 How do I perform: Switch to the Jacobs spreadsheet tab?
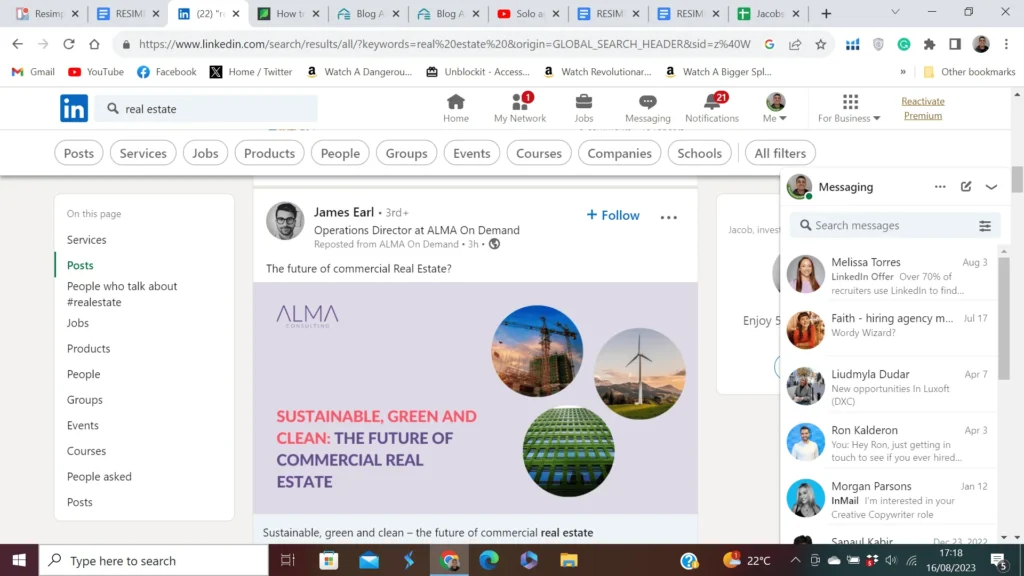tap(768, 14)
